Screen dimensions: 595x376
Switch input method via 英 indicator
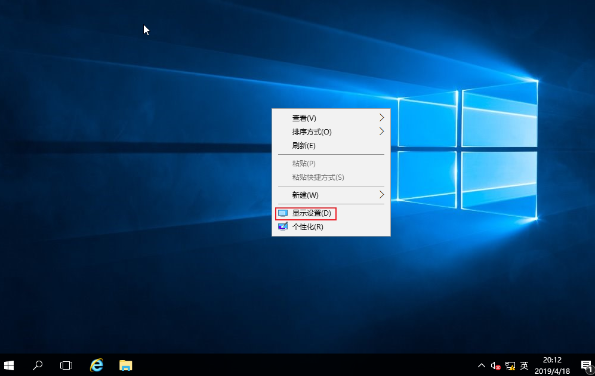click(524, 366)
